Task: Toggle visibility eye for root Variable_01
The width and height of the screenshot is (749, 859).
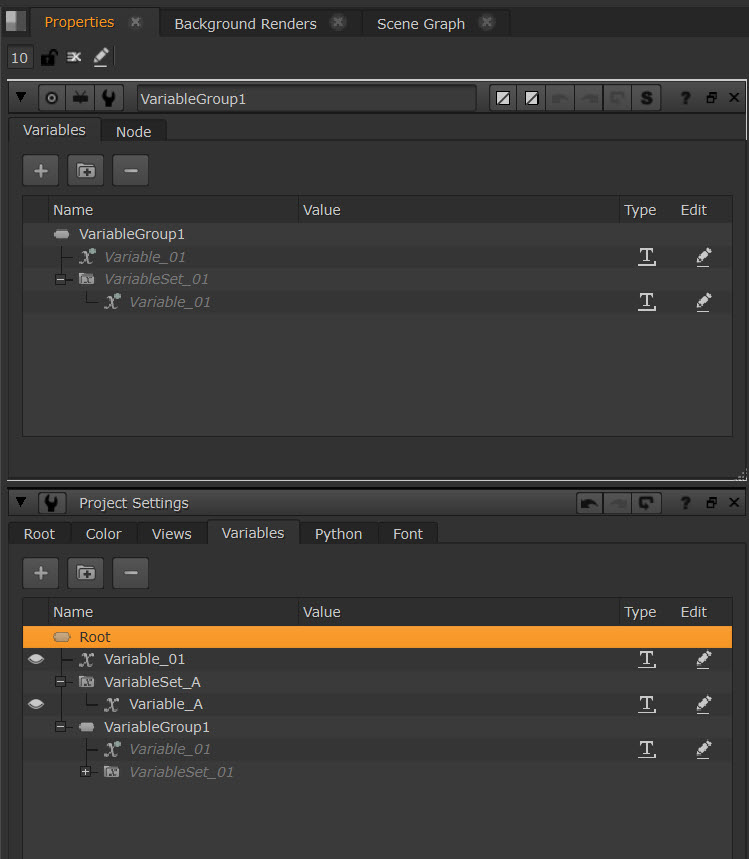Action: (x=36, y=659)
